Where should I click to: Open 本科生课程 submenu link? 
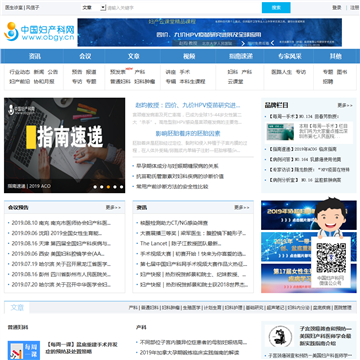193,81
